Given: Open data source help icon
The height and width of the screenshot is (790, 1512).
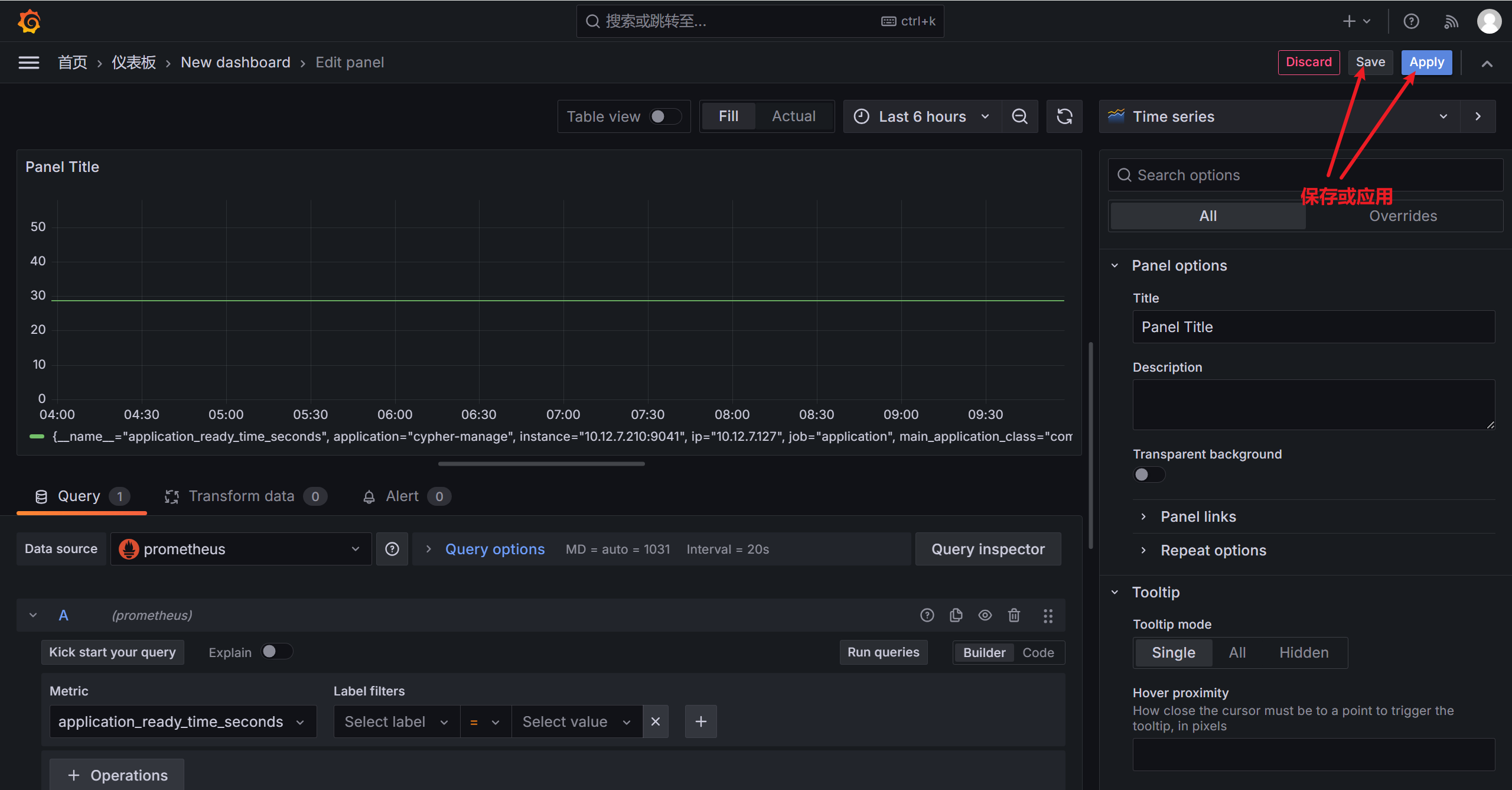Looking at the screenshot, I should (392, 549).
